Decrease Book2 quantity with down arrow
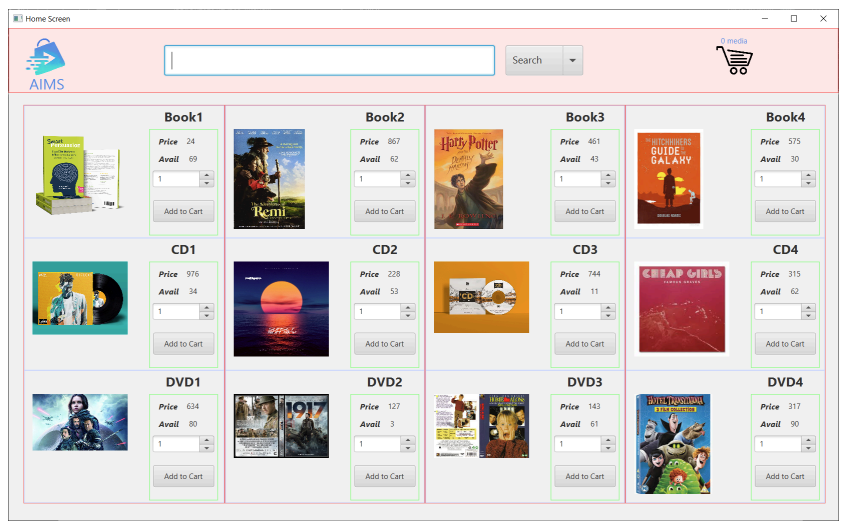 tap(408, 183)
